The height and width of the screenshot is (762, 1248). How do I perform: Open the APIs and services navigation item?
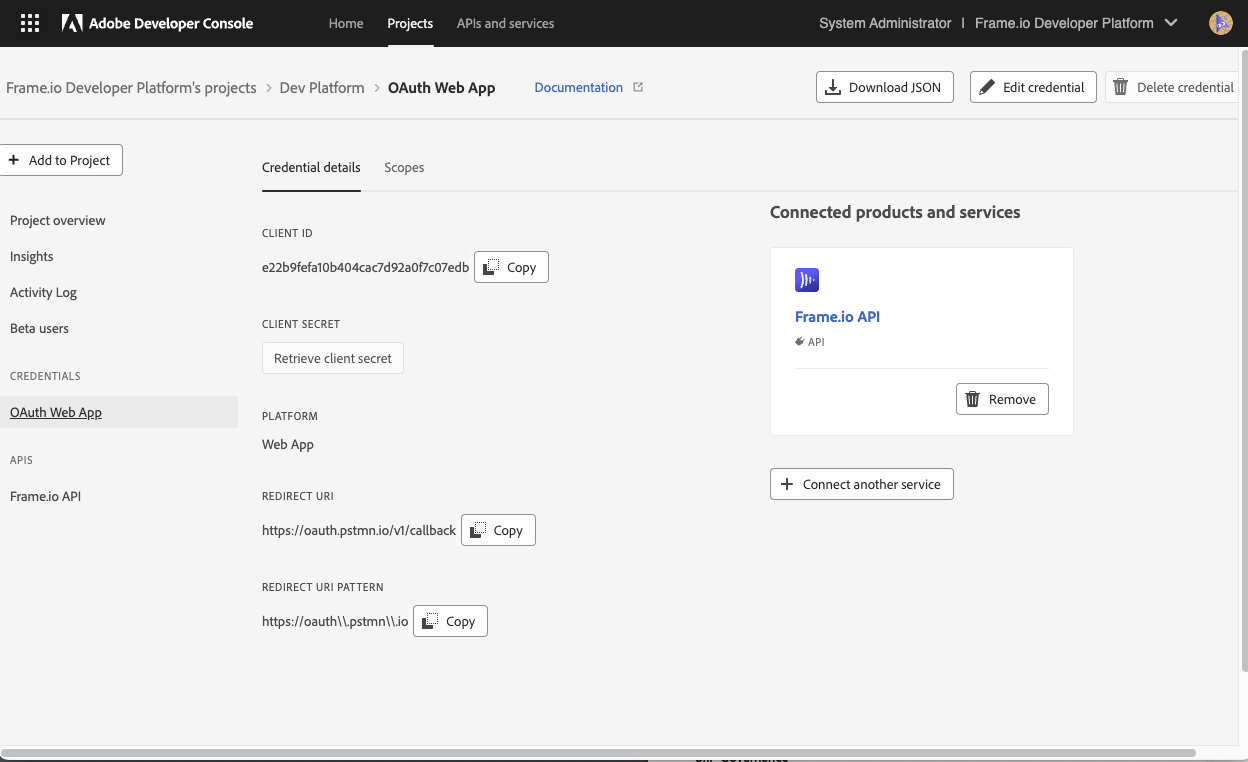point(505,23)
